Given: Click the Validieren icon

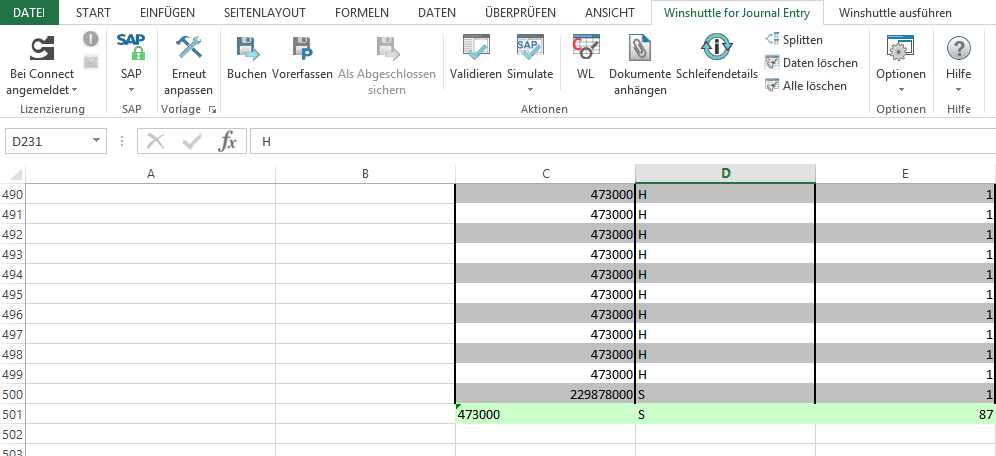Looking at the screenshot, I should click(476, 48).
